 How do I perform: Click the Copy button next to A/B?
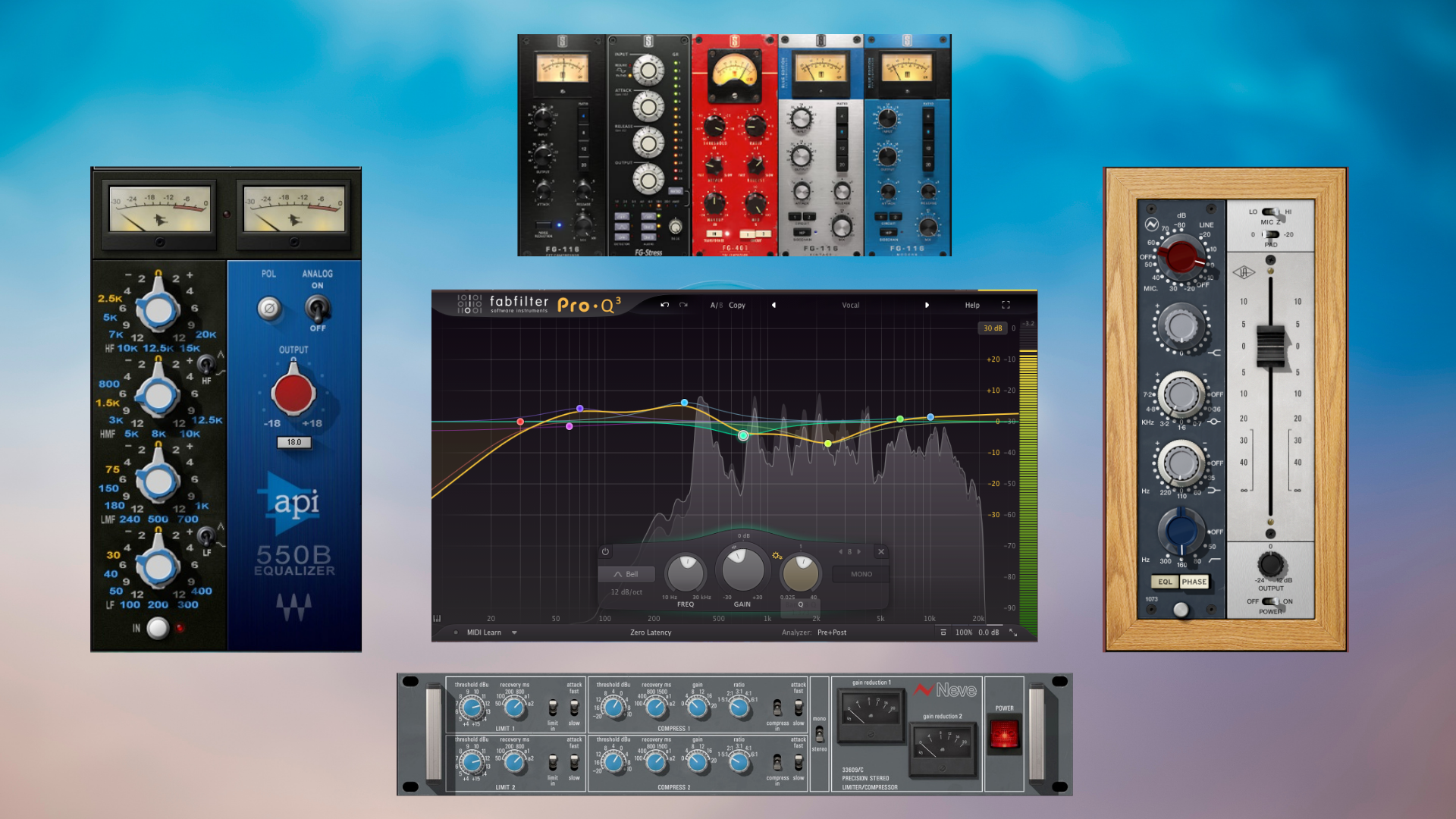[737, 305]
